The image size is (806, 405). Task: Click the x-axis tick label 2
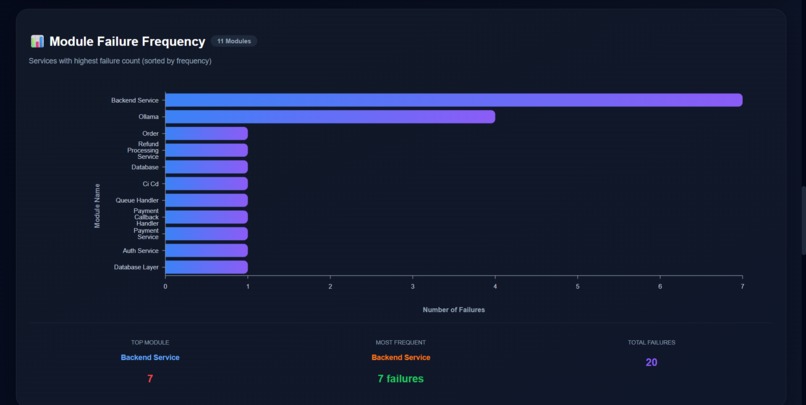[330, 286]
